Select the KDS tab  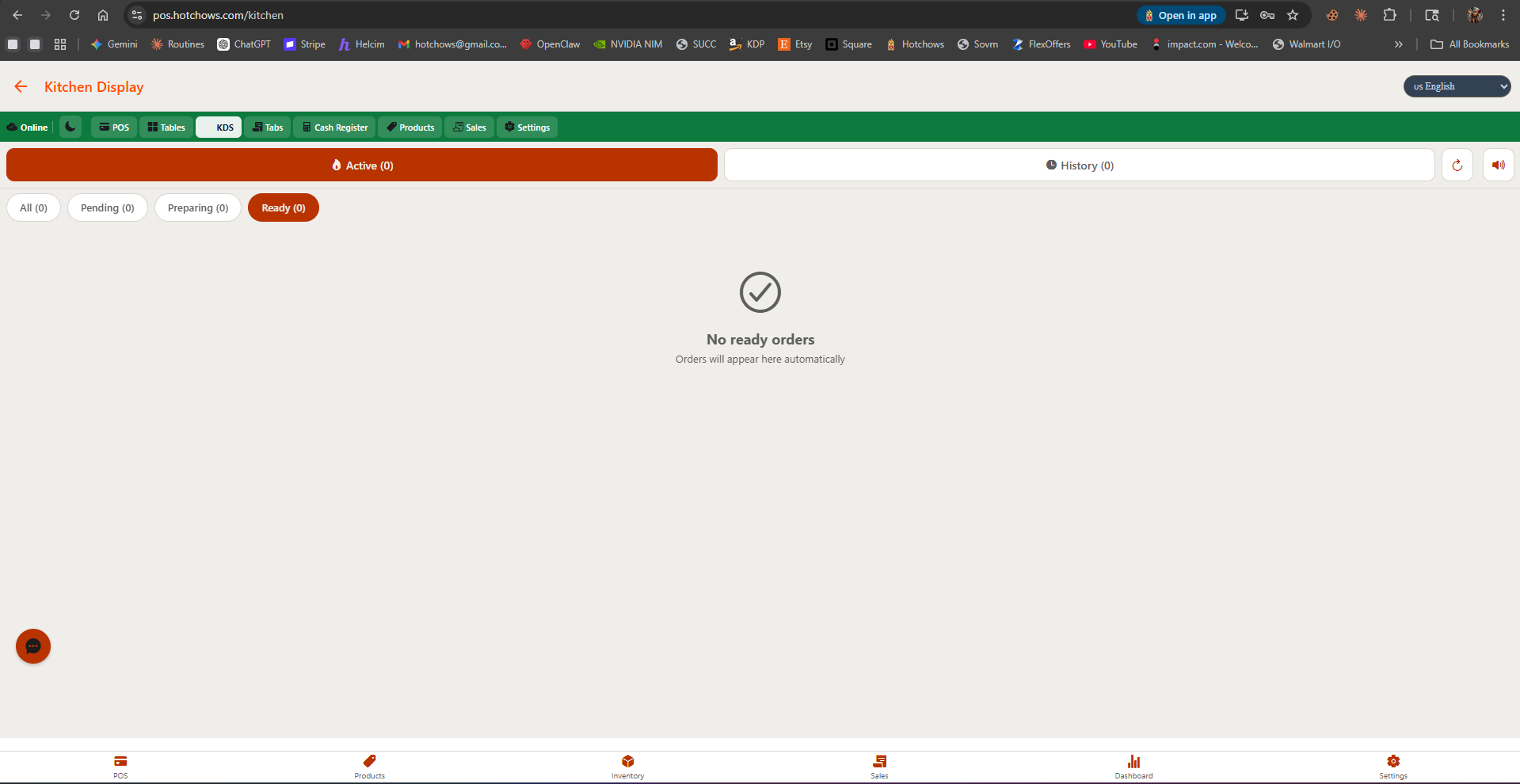219,127
